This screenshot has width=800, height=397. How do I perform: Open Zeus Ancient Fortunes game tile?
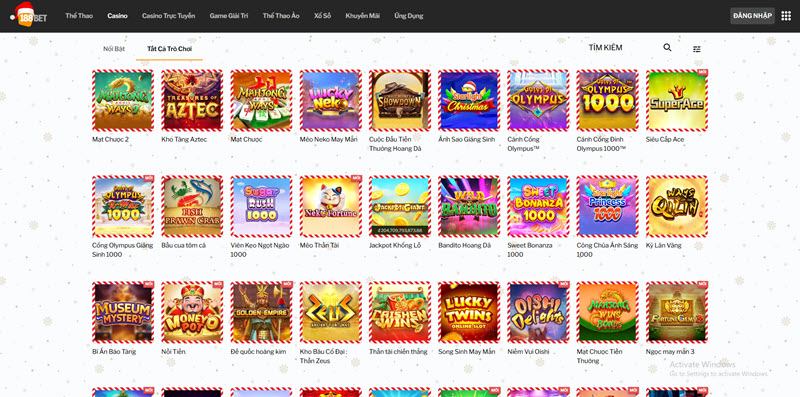point(331,312)
